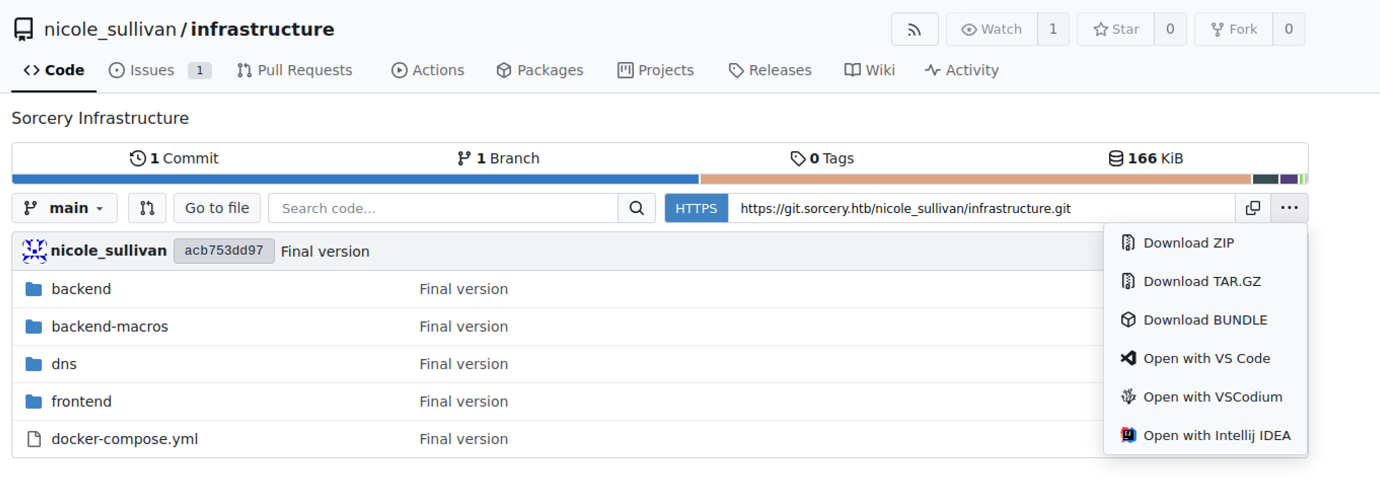Viewport: 1380px width, 492px height.
Task: Switch to the Issues tab
Action: (x=151, y=70)
